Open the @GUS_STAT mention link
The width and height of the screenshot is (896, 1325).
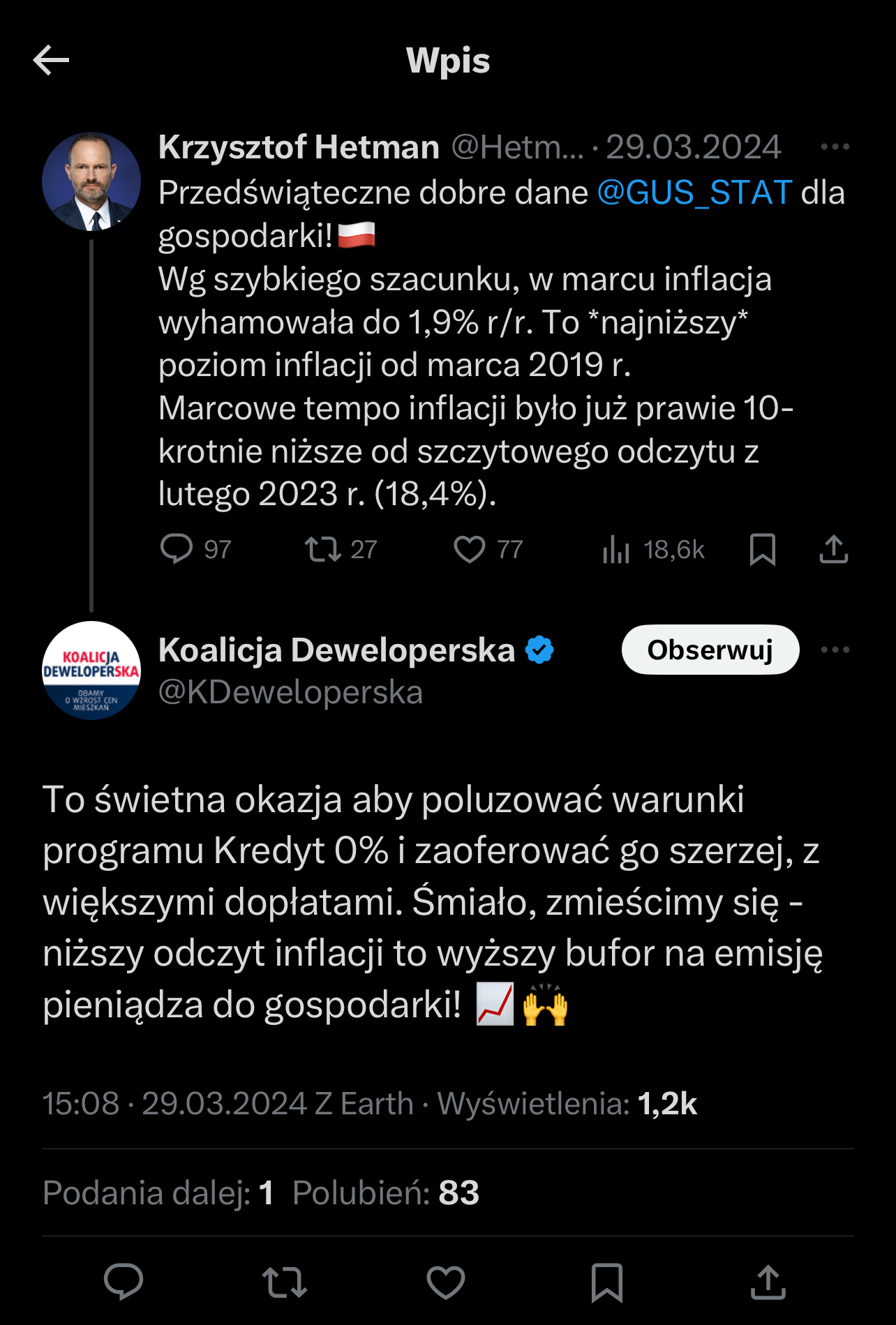694,193
